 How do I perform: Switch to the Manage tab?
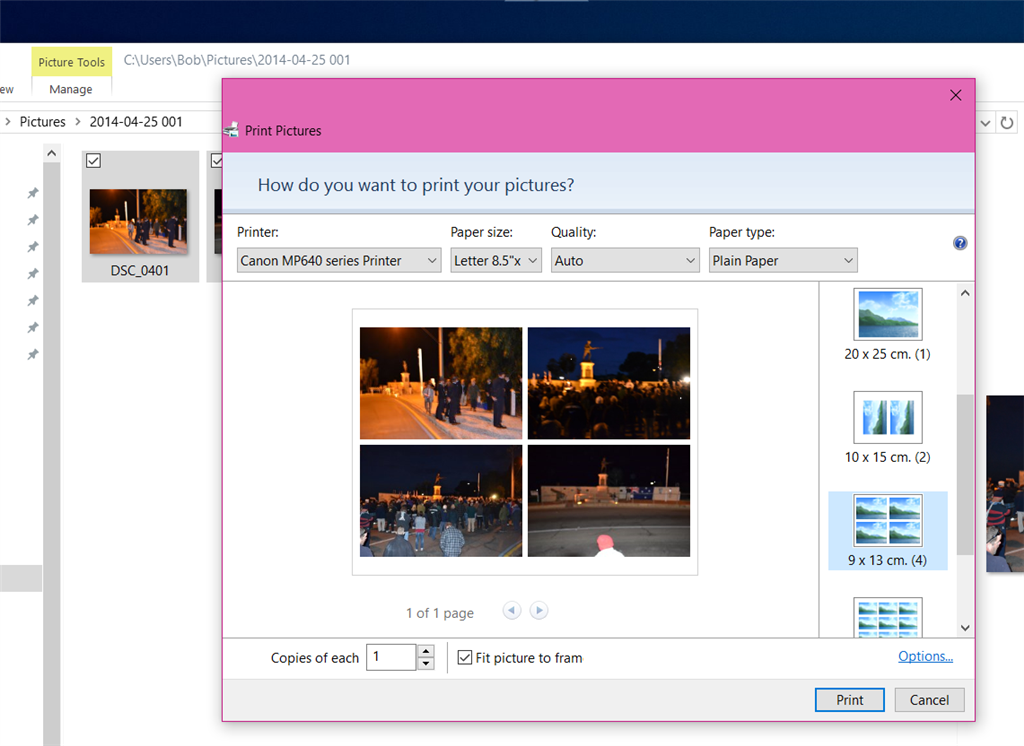point(71,89)
